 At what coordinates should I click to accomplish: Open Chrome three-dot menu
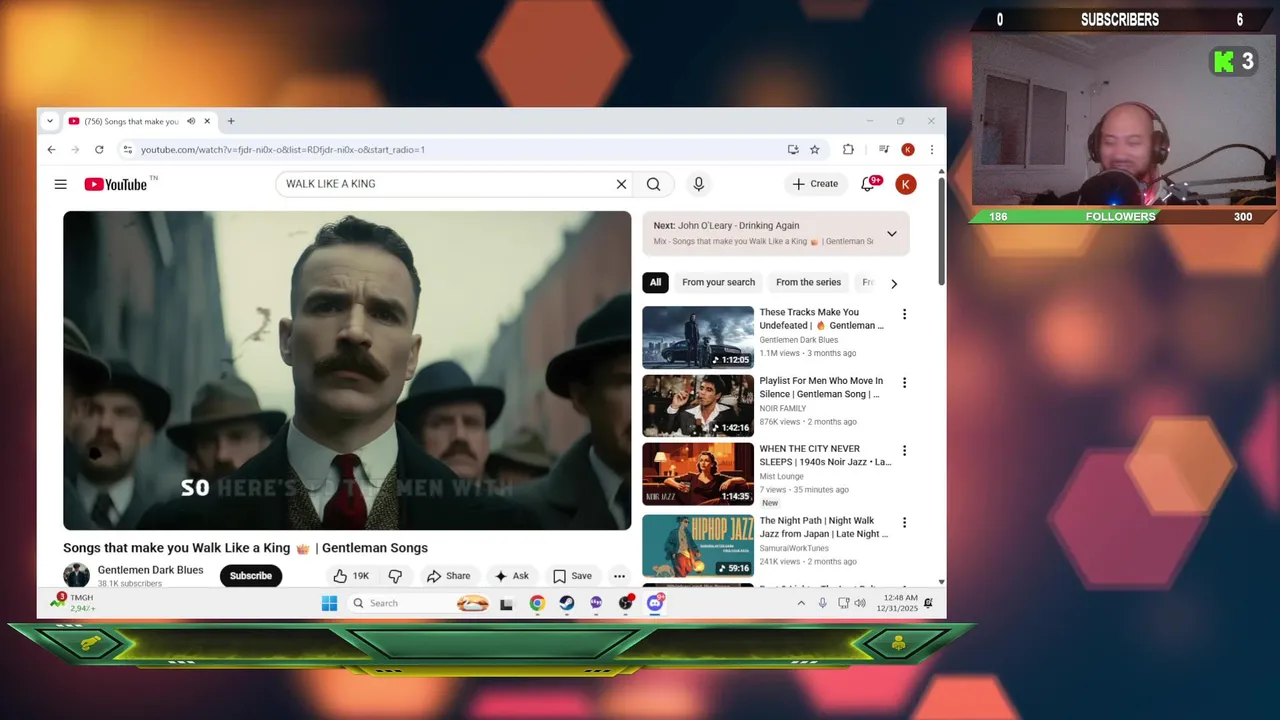coord(932,150)
